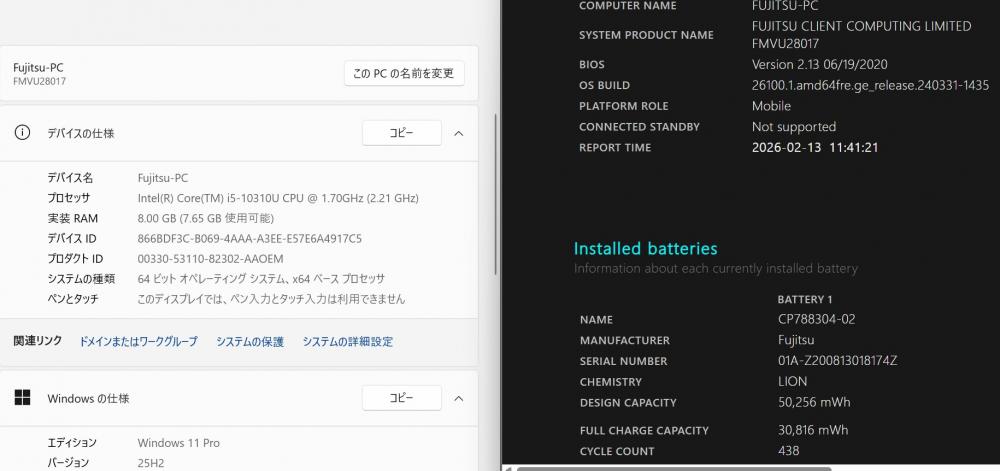The height and width of the screenshot is (471, 1000).
Task: Open the システムの保護 link
Action: [249, 342]
